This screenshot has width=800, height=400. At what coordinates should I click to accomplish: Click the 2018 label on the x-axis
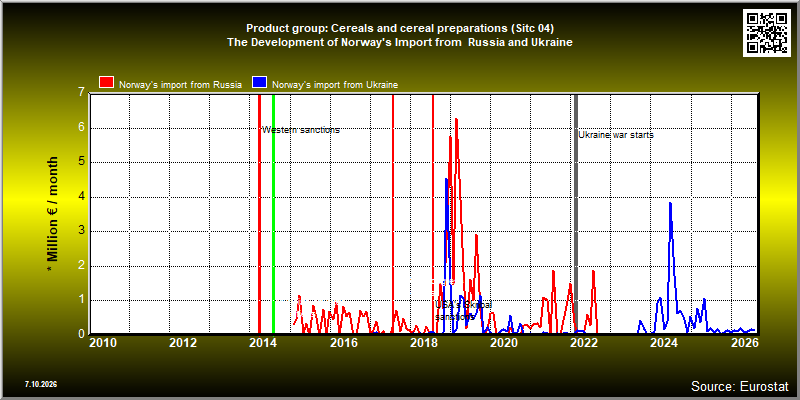point(423,343)
